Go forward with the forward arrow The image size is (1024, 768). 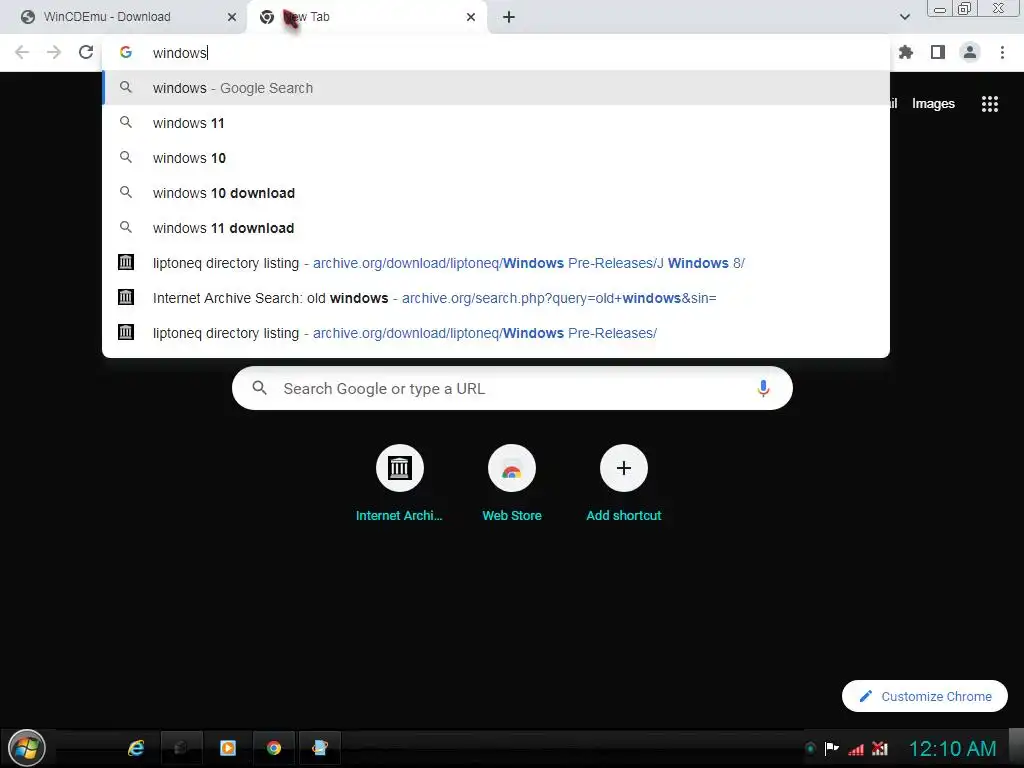(x=54, y=52)
